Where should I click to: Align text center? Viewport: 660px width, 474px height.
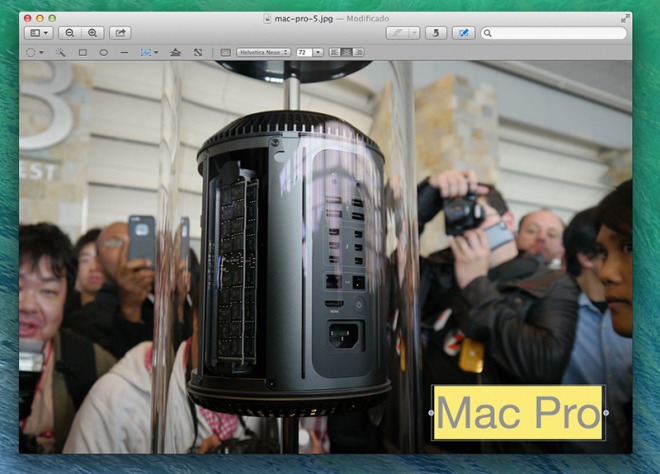coord(346,52)
